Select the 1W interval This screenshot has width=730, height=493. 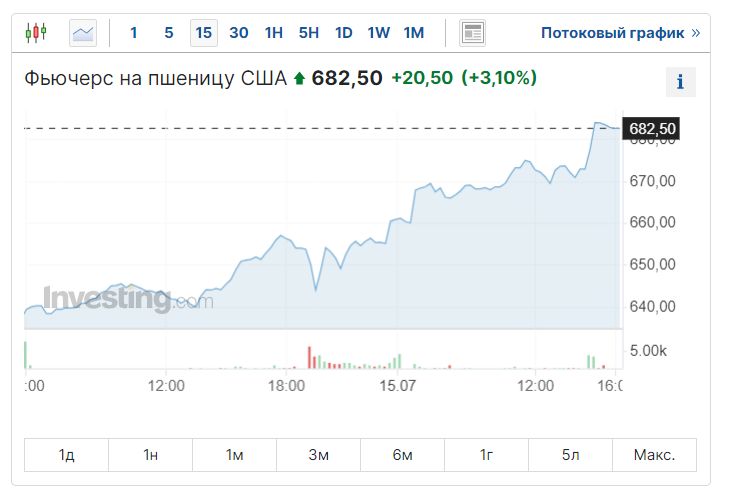click(x=379, y=33)
